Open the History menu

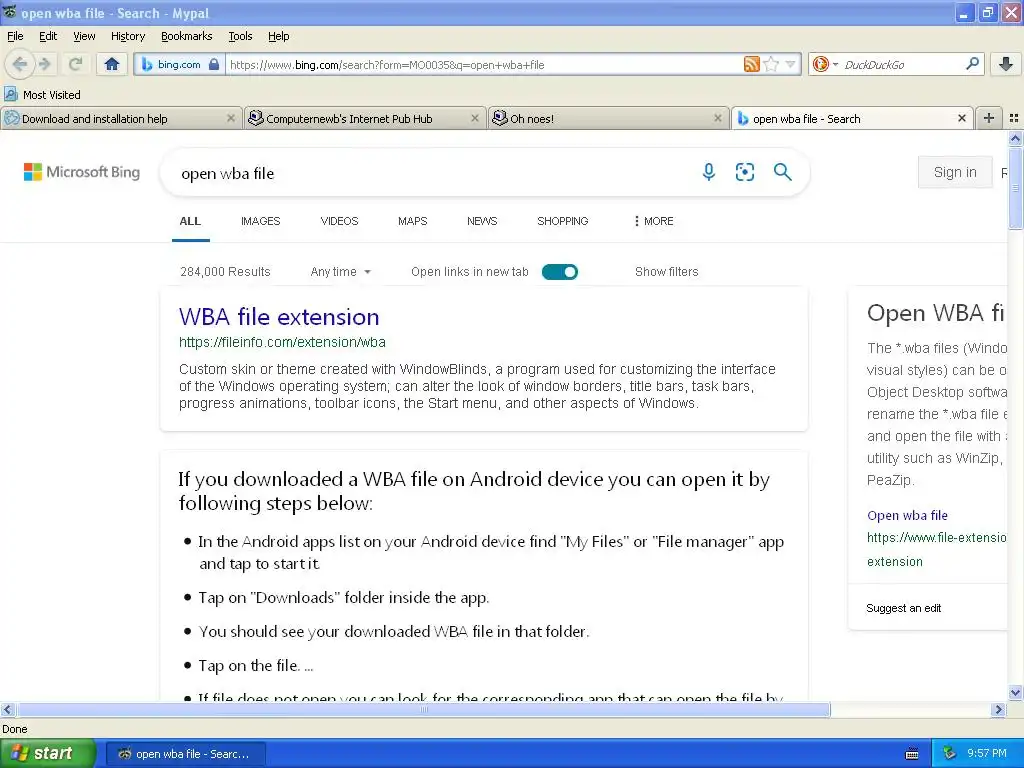[x=127, y=36]
